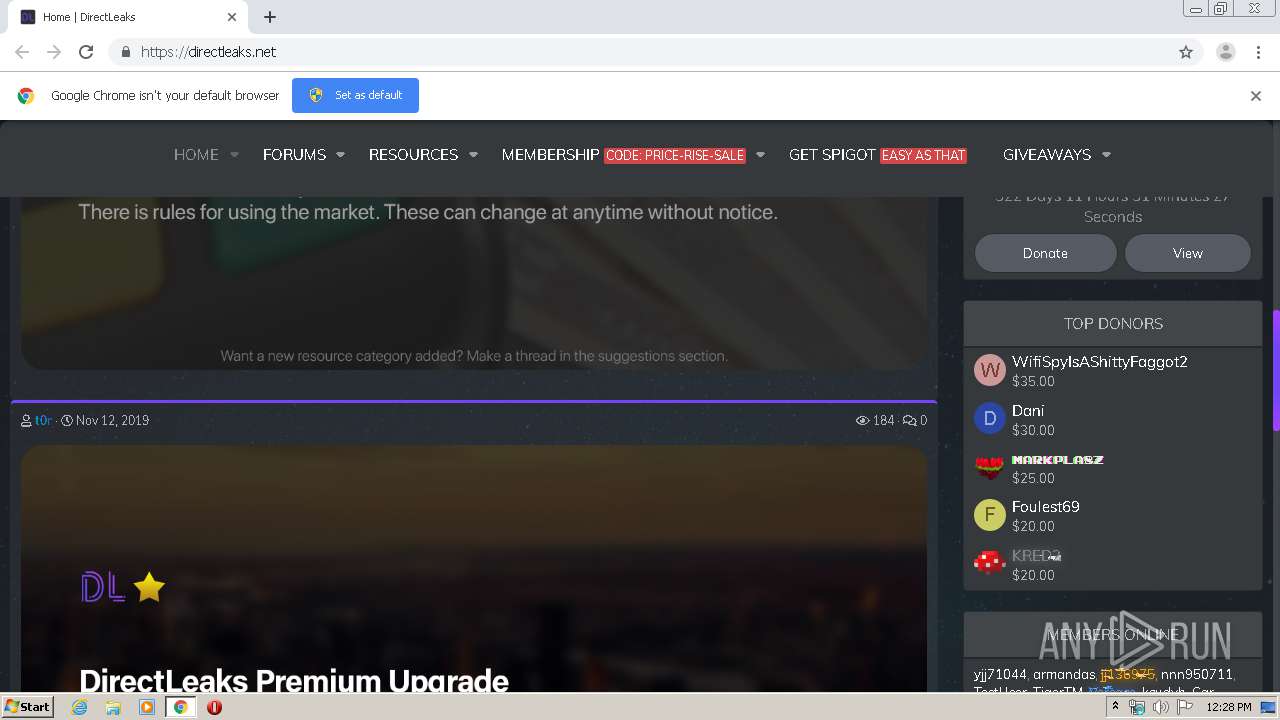Click the browser back arrow

[x=22, y=52]
